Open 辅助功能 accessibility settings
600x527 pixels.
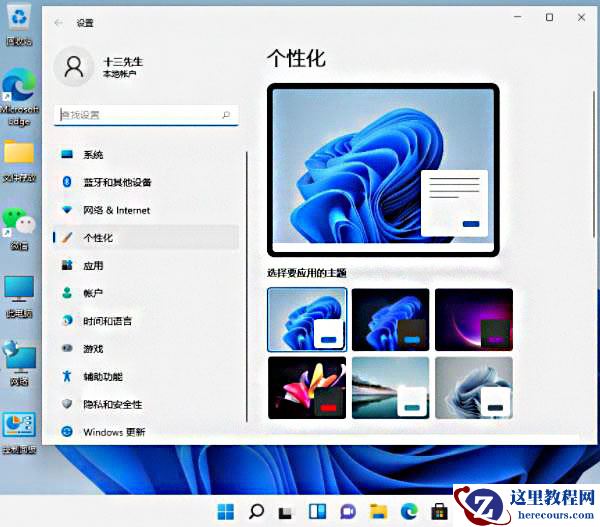pyautogui.click(x=146, y=377)
